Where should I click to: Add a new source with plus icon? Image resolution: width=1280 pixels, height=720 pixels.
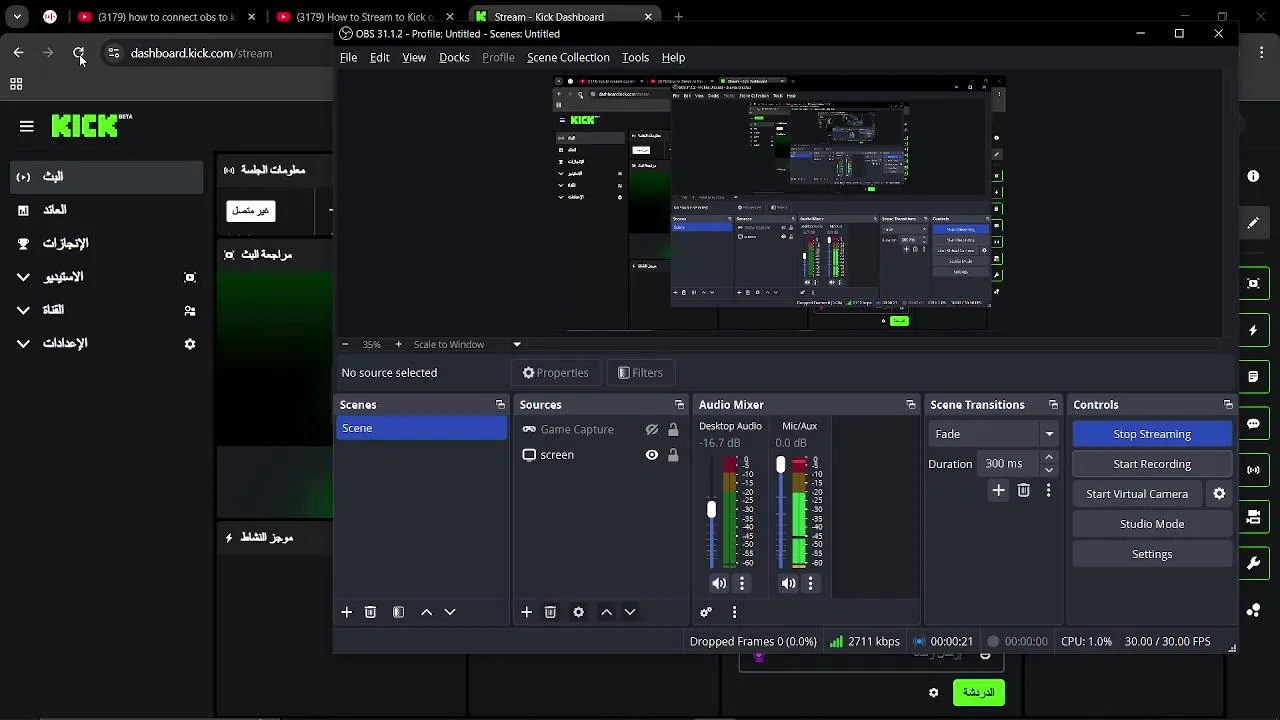(x=526, y=612)
